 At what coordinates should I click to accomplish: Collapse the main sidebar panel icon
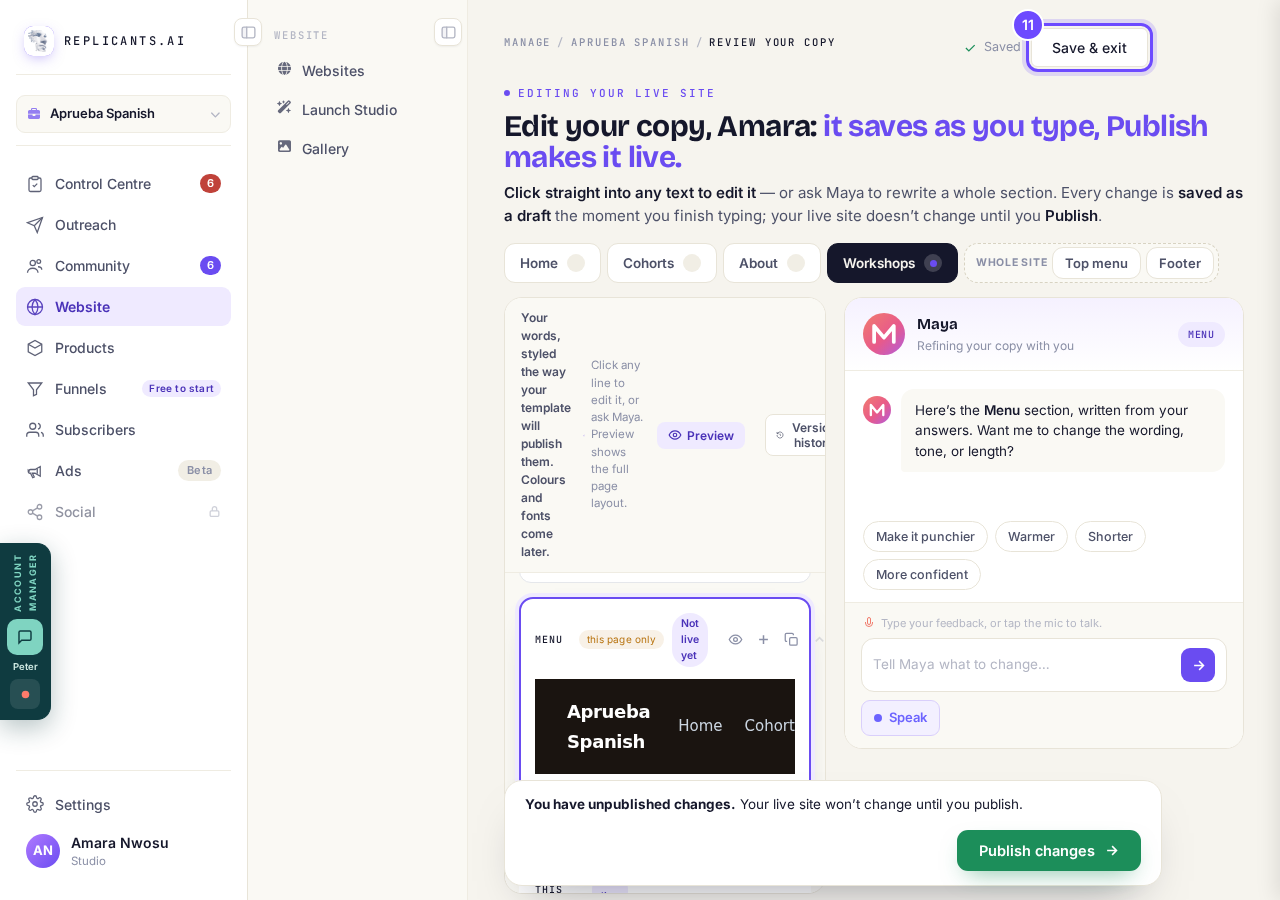tap(248, 32)
